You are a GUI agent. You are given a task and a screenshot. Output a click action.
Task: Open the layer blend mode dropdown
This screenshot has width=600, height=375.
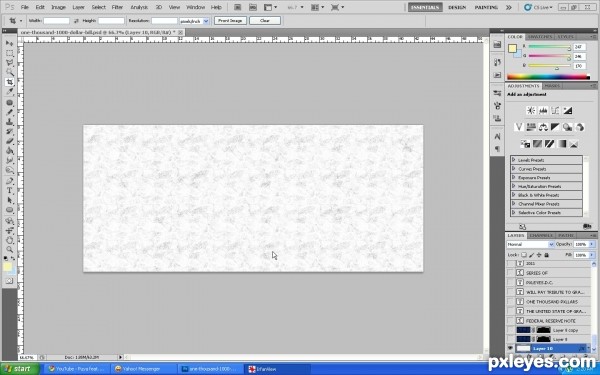pos(530,244)
